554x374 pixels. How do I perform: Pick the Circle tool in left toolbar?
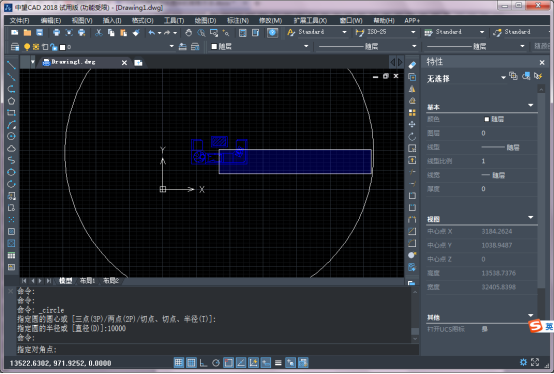(11, 136)
